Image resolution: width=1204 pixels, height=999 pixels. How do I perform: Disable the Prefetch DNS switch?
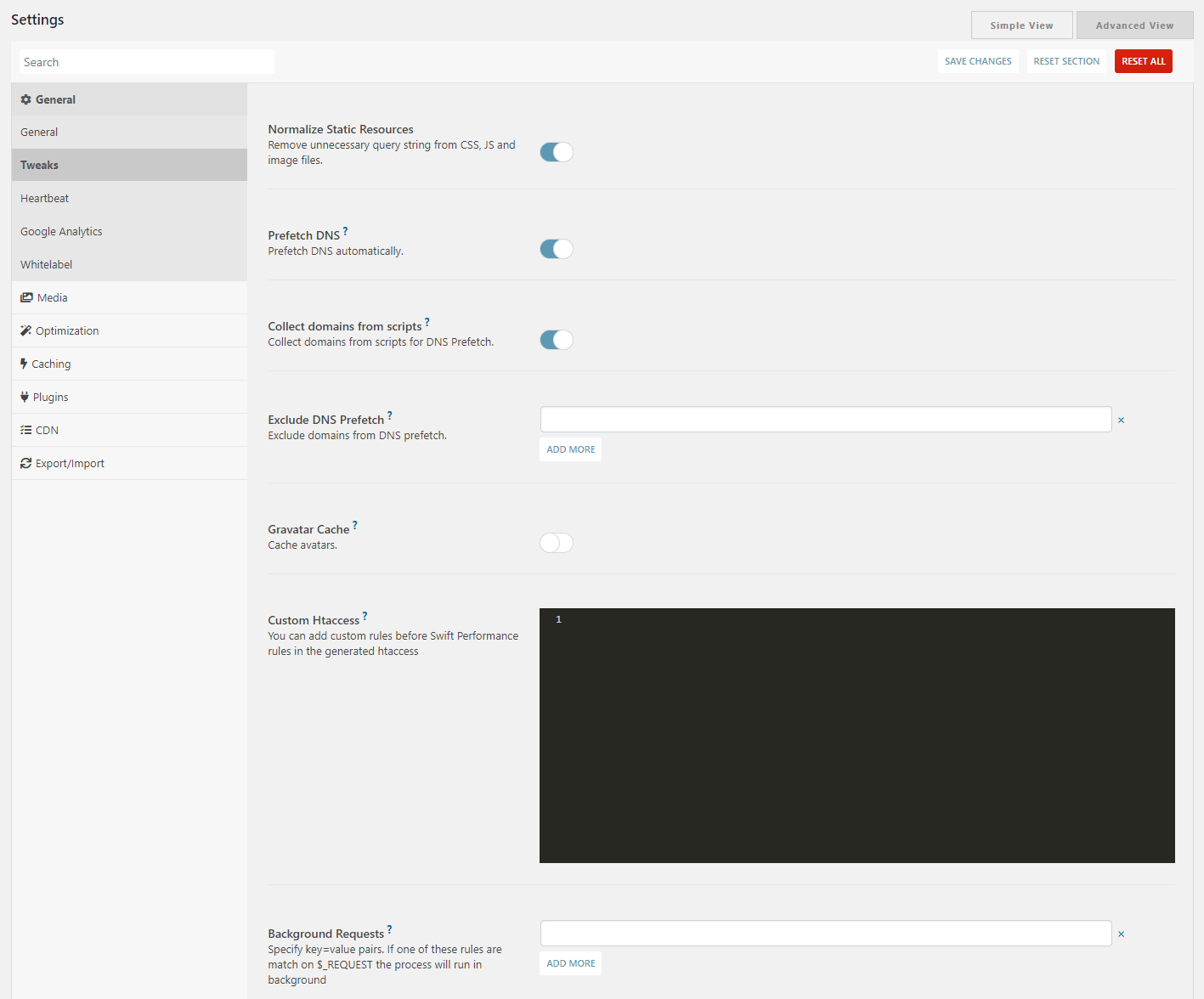coord(557,249)
